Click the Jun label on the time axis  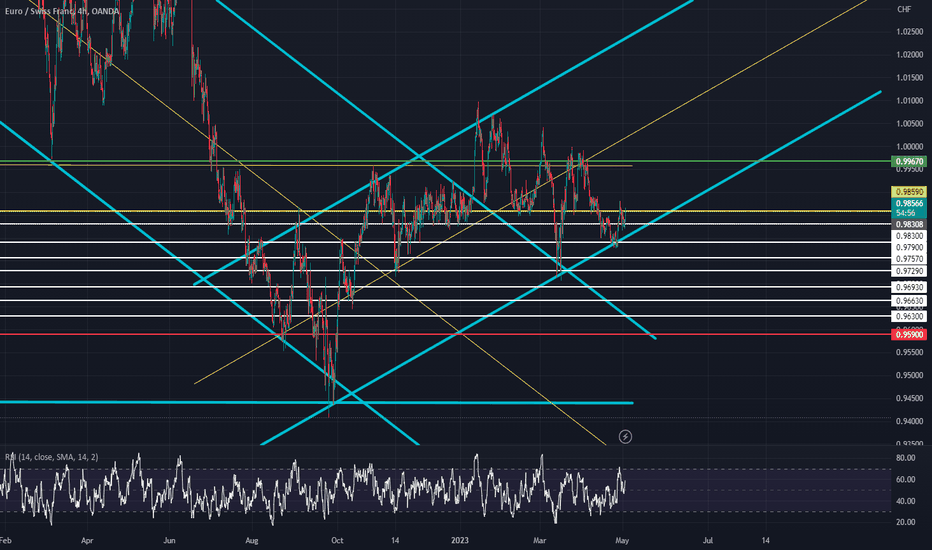click(169, 540)
